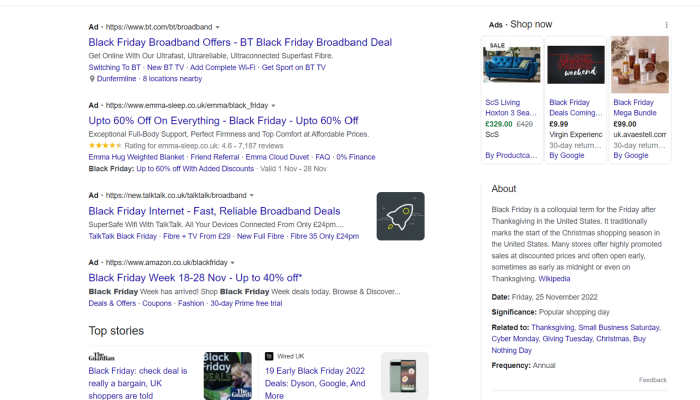Open Fibre 35 Only £24pm sitelink
The width and height of the screenshot is (700, 400).
(325, 236)
